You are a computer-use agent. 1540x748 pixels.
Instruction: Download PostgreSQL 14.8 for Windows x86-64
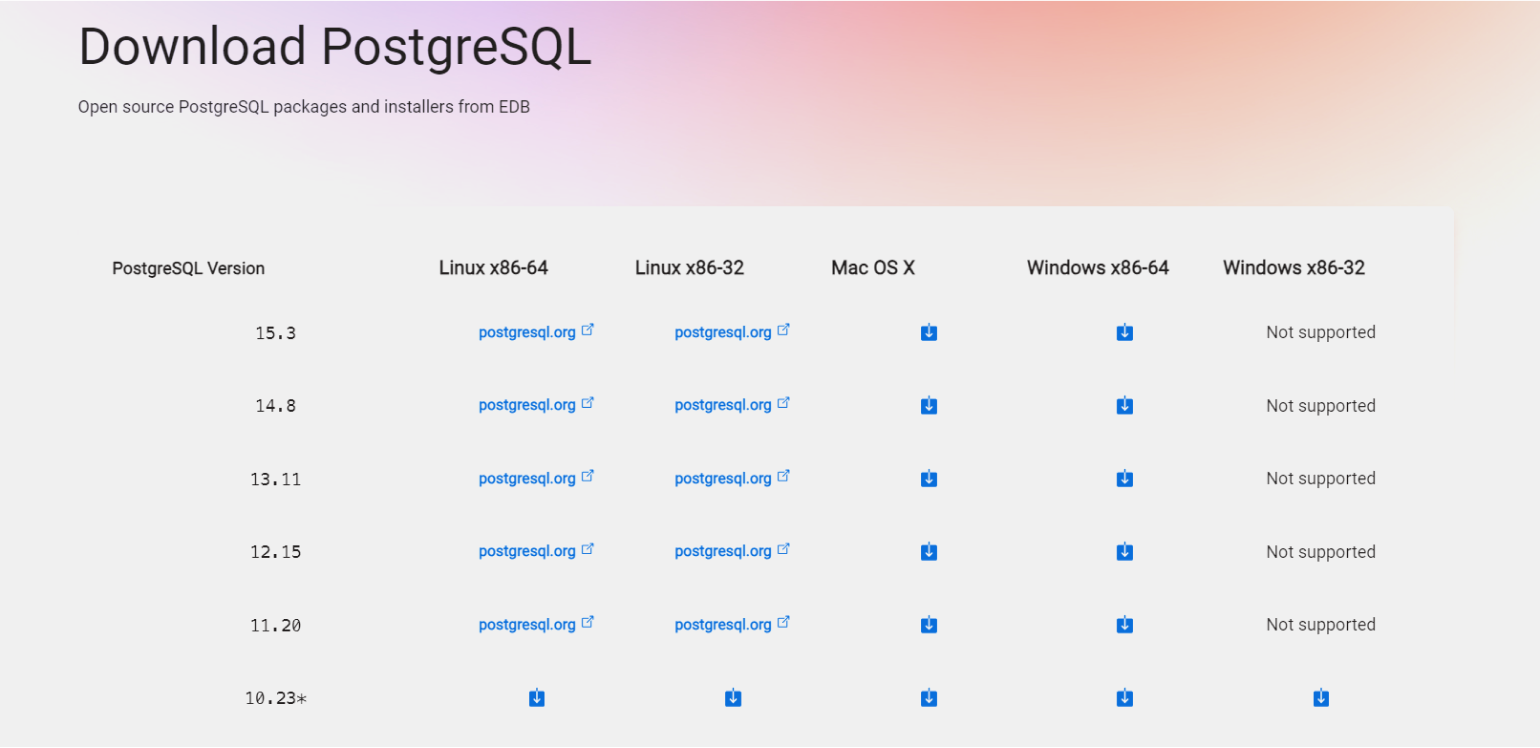(1125, 405)
